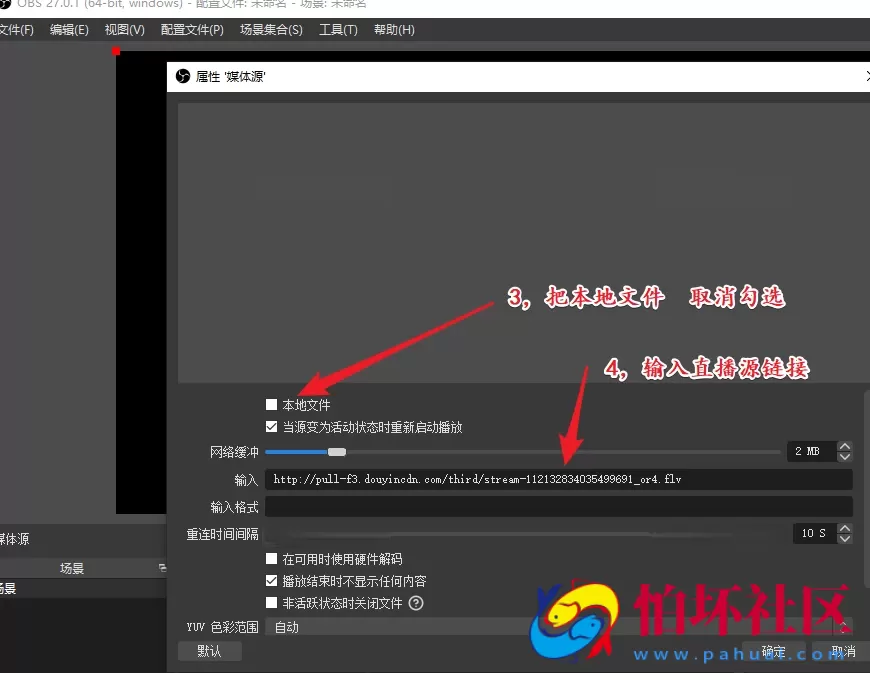Toggle 当源变为活动状态时重新启动播放 checkbox
The image size is (870, 673).
click(272, 427)
